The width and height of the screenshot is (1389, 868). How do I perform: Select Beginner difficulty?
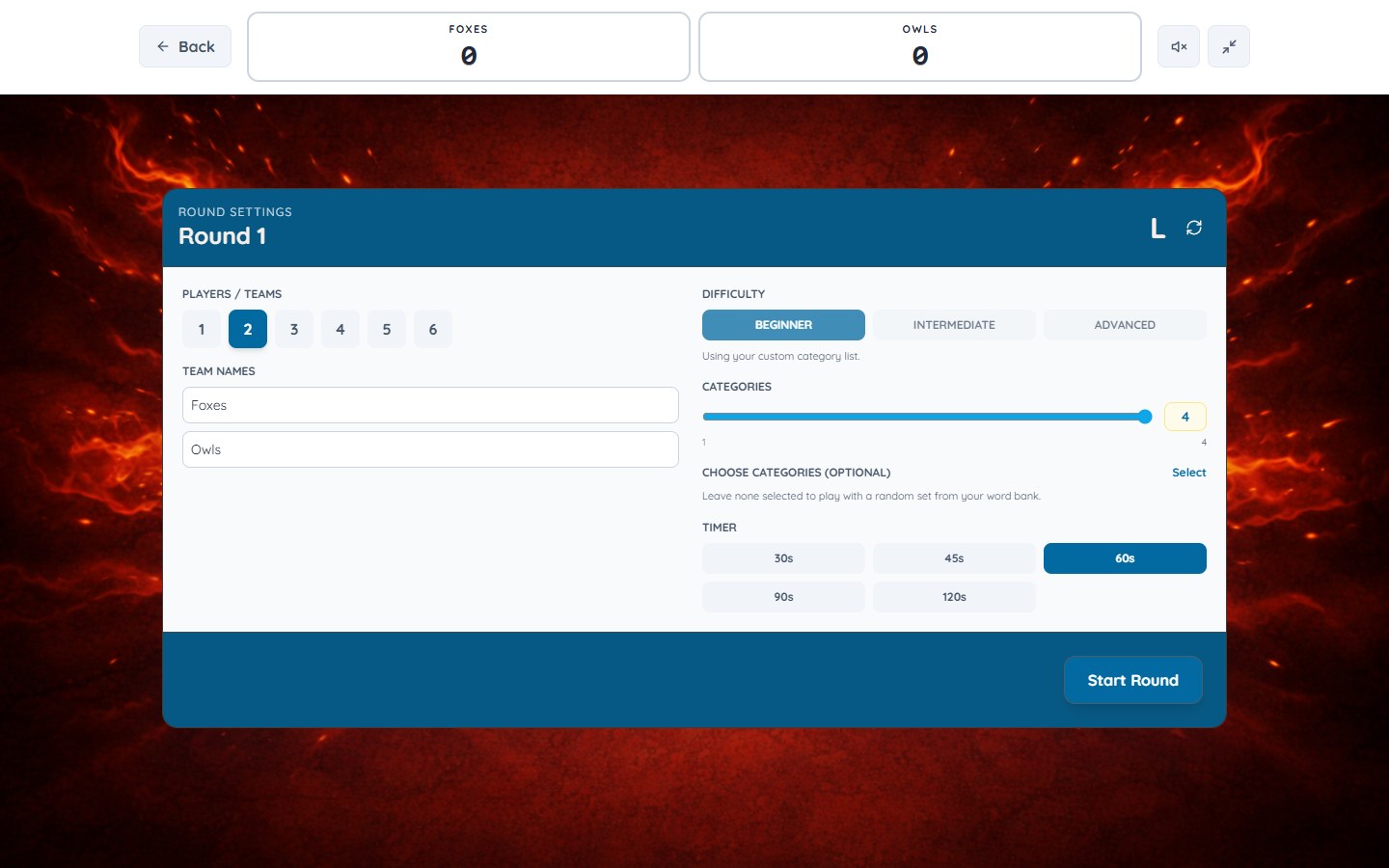[x=783, y=325]
